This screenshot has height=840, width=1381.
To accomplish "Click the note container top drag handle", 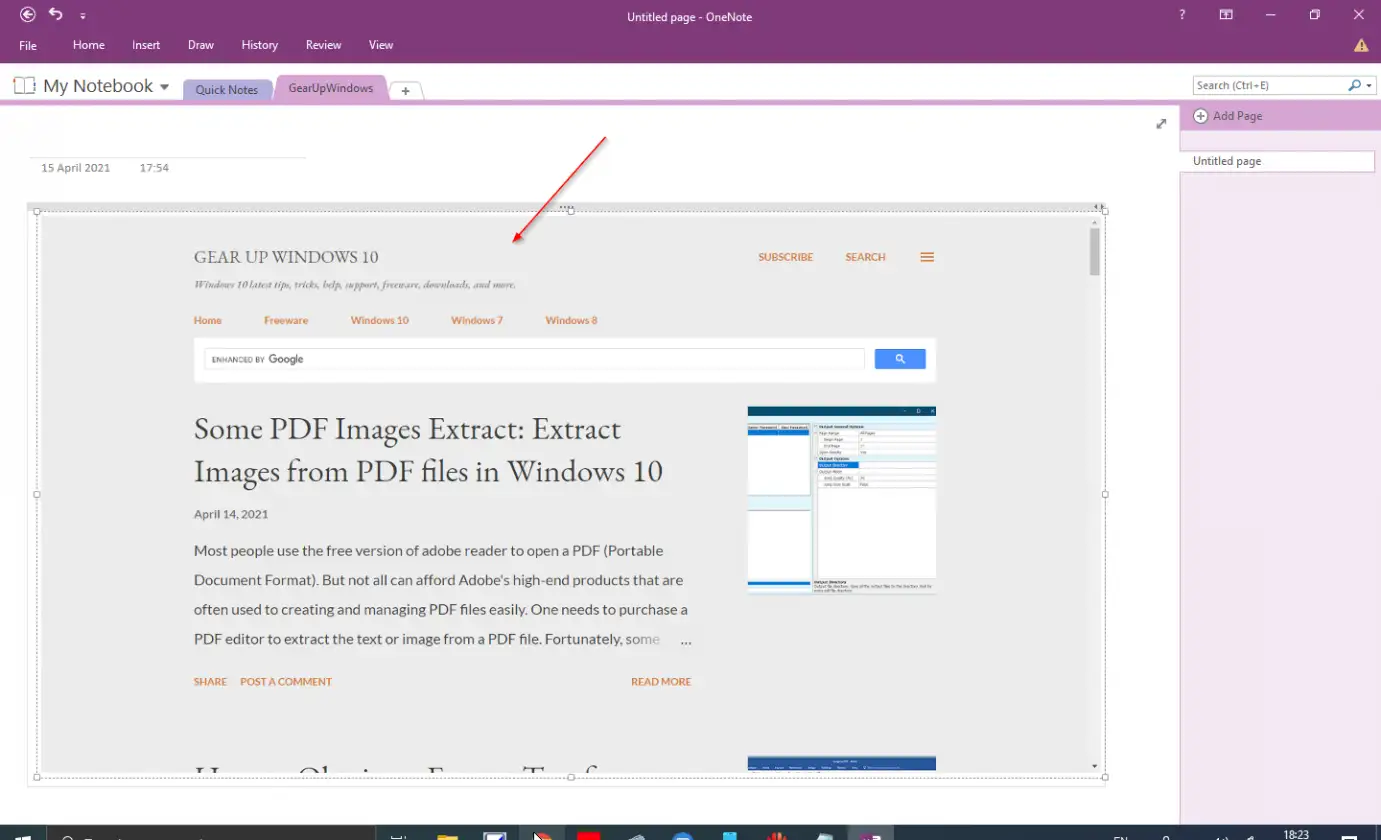I will [567, 208].
